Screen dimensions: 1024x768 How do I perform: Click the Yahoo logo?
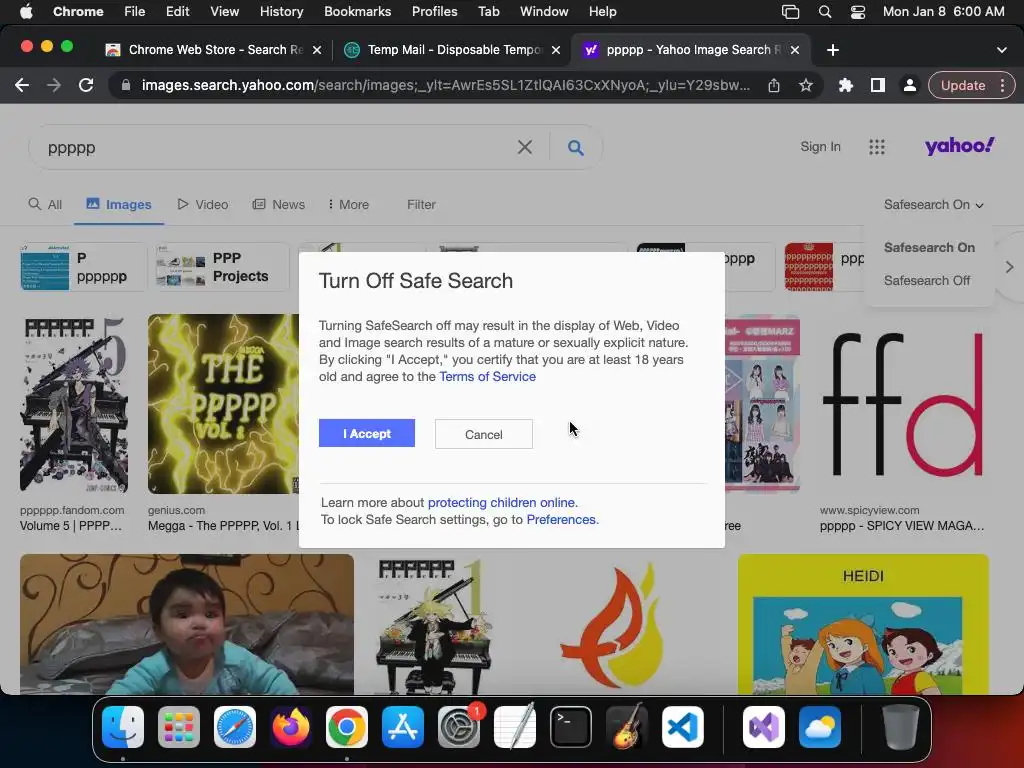point(959,146)
